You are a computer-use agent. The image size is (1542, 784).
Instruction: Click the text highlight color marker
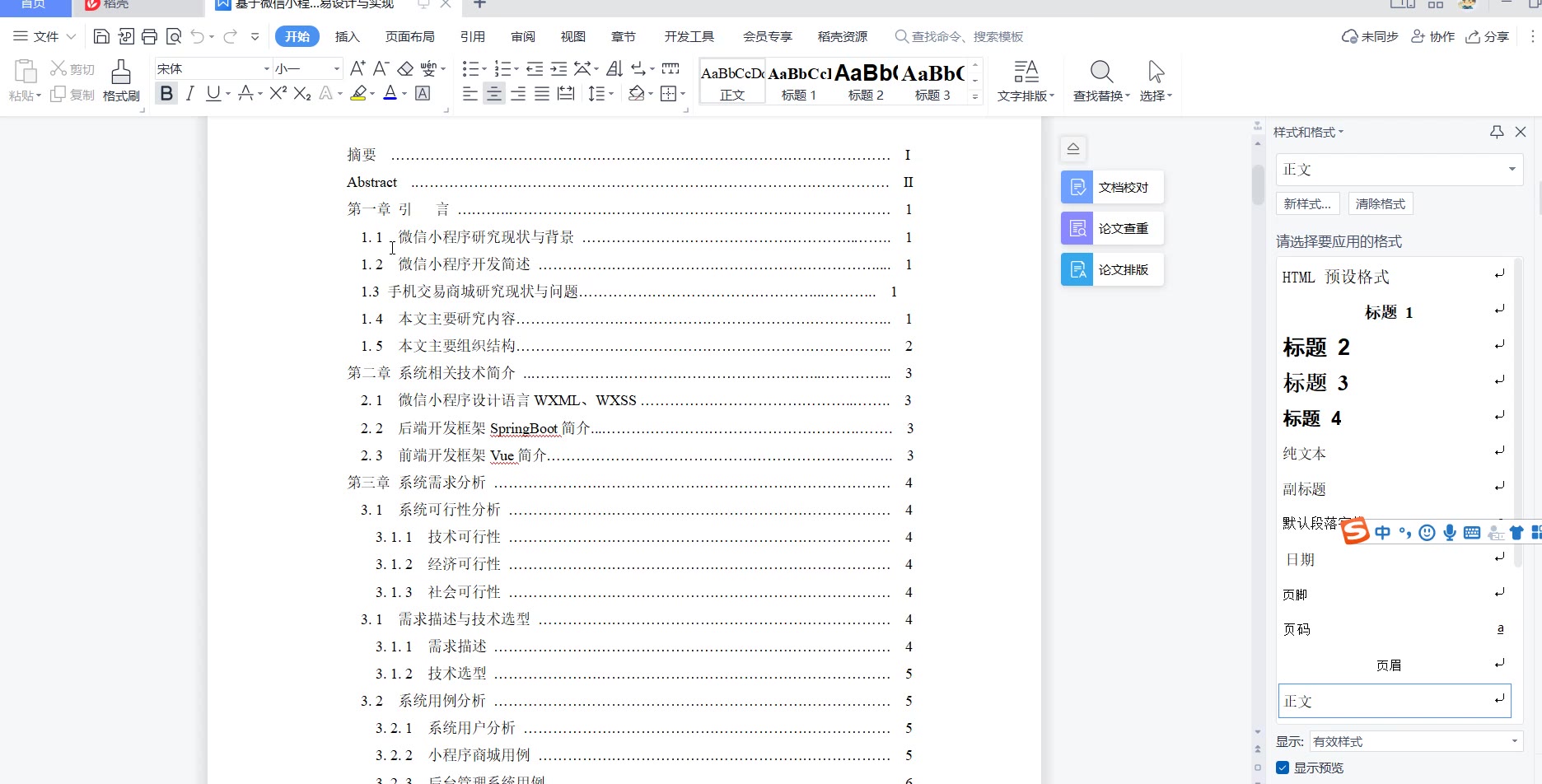(x=357, y=93)
